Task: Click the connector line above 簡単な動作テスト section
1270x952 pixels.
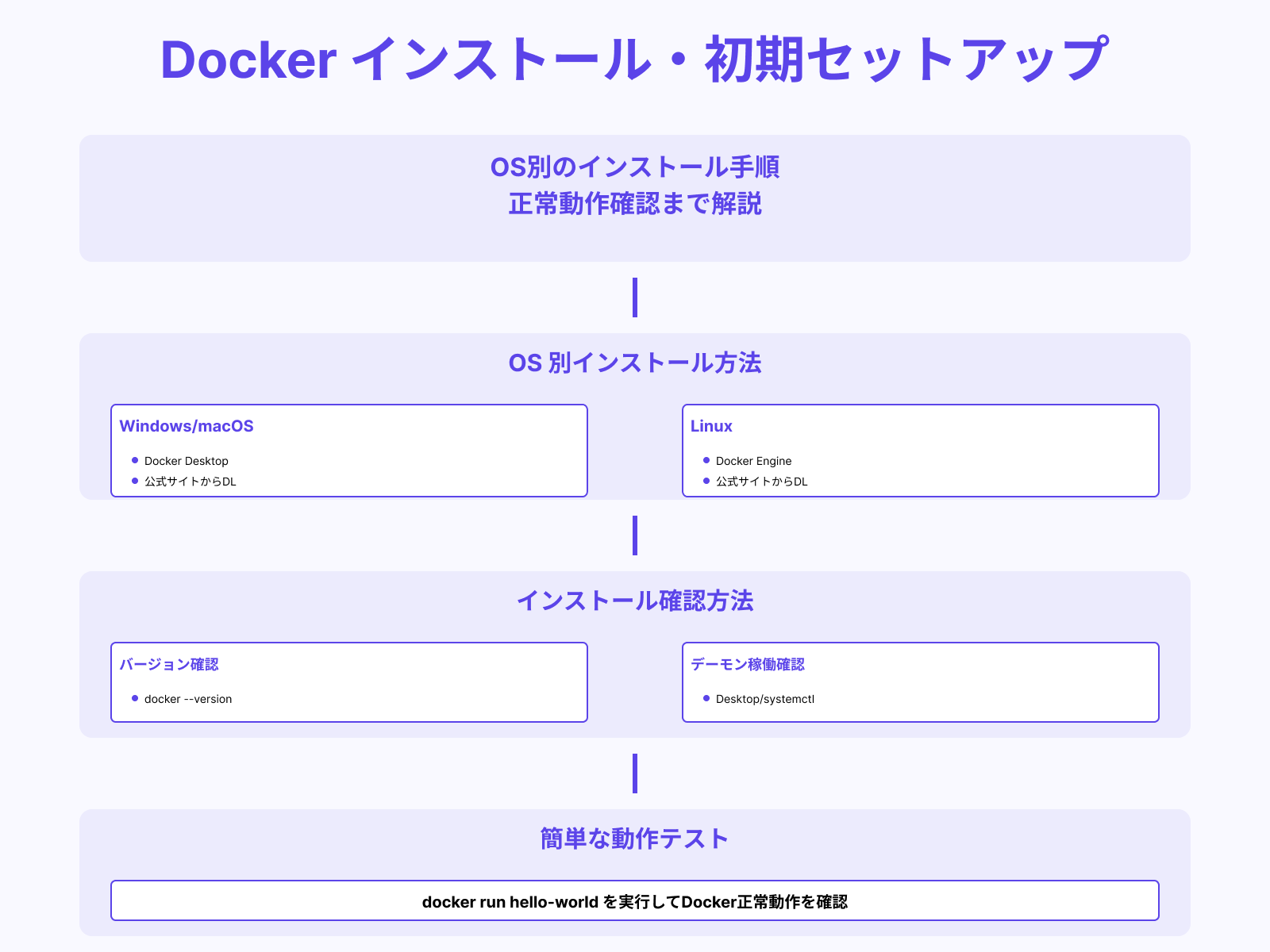Action: (x=634, y=773)
